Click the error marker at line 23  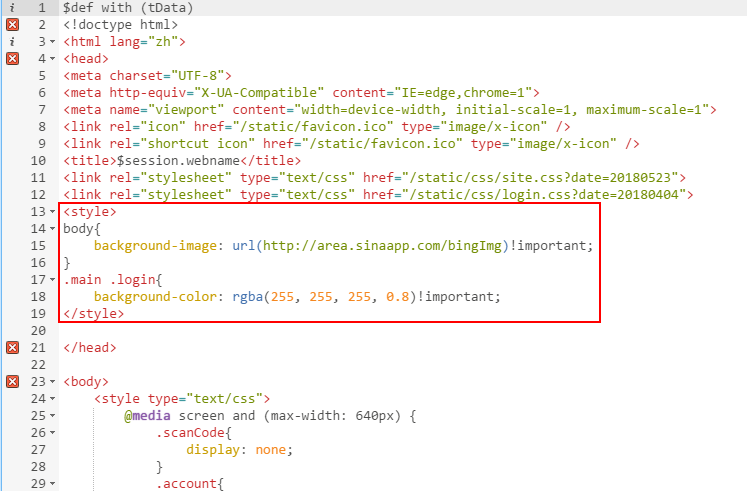[x=12, y=381]
